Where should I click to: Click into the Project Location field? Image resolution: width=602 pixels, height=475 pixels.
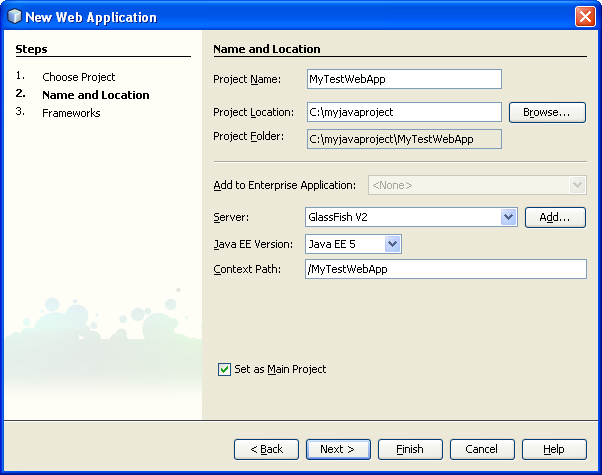(404, 112)
